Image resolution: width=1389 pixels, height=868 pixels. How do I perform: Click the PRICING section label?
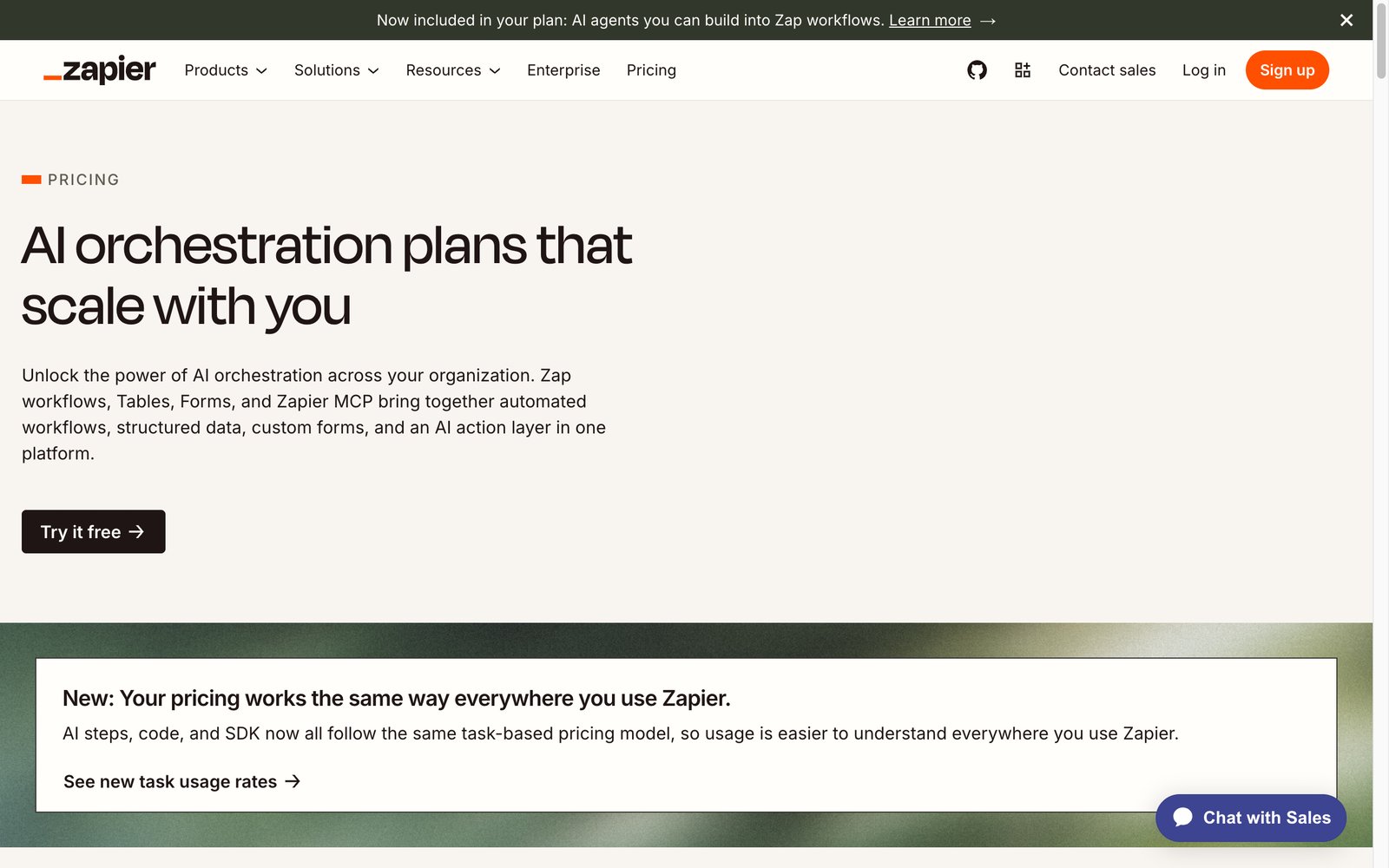83,180
